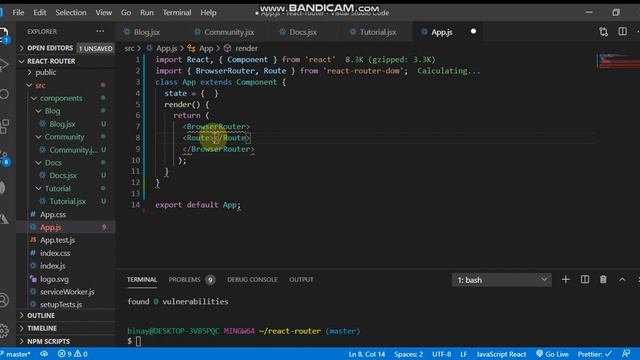
Task: Click errors and warnings count in status bar
Action: [x=73, y=354]
